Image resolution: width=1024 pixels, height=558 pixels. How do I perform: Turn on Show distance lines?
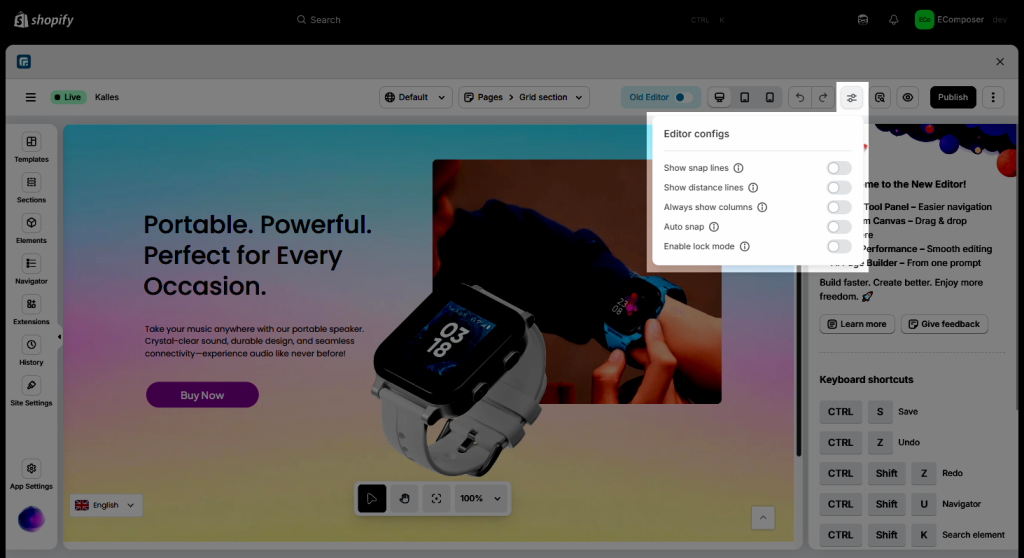[x=838, y=188]
